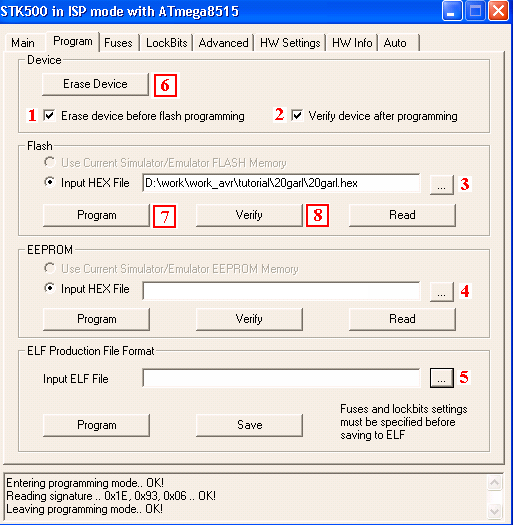
Task: Open the Fuses tab
Action: (x=119, y=43)
